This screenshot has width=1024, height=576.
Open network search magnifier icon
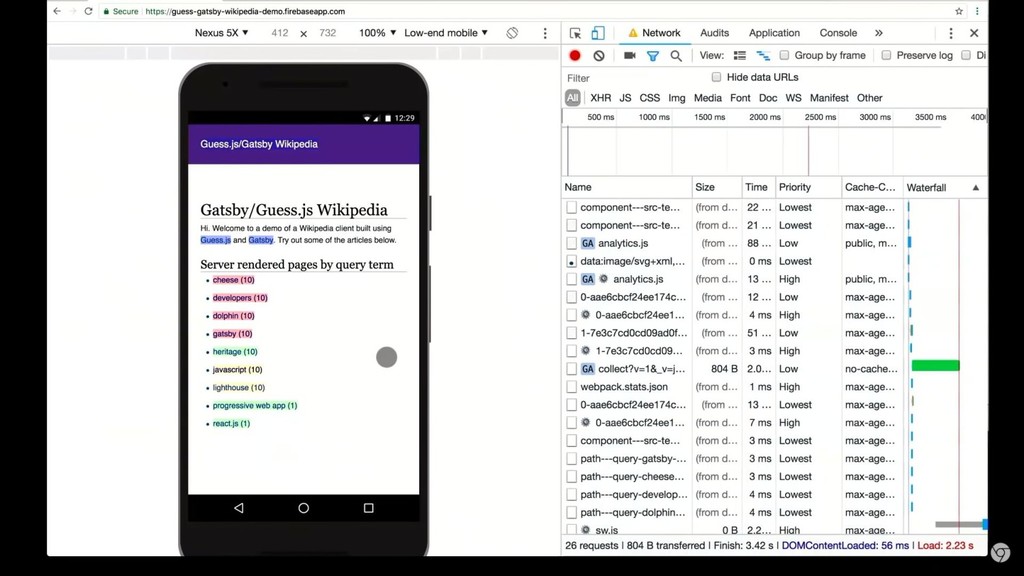(676, 56)
